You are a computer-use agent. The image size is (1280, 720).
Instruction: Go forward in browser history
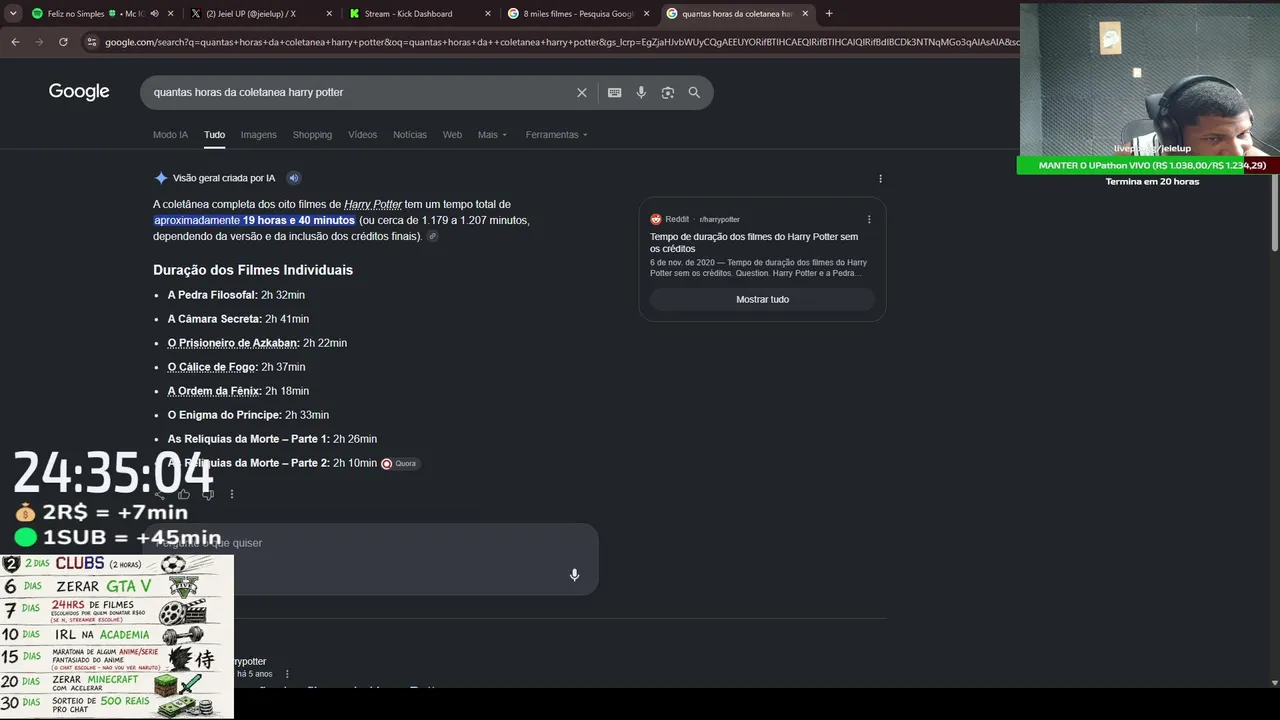tap(39, 42)
